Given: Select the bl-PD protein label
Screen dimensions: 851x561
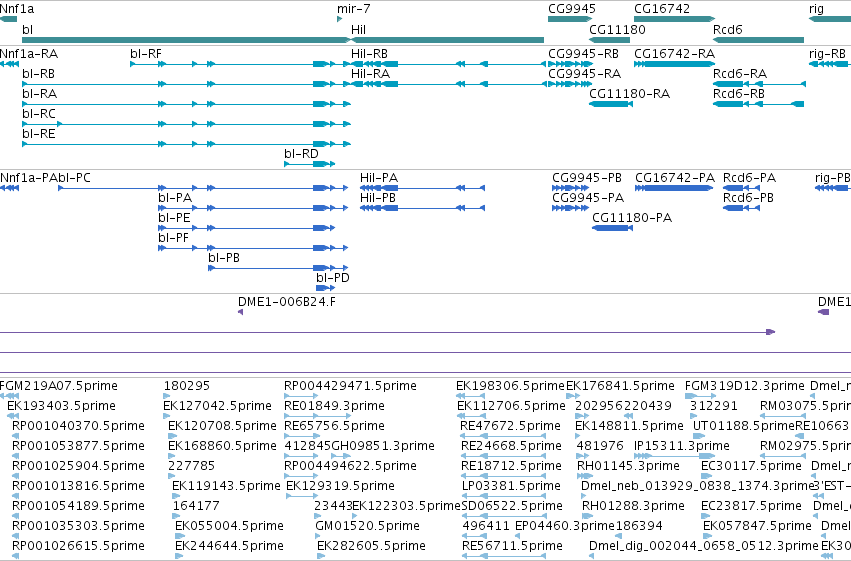Looking at the screenshot, I should click(333, 278).
